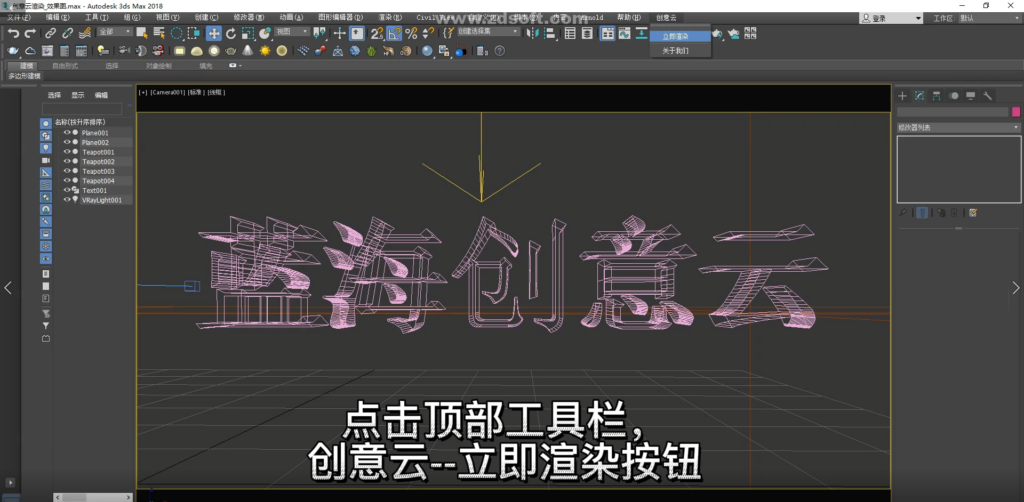Hide Plane002 with its eye icon
The width and height of the screenshot is (1024, 502).
[67, 142]
